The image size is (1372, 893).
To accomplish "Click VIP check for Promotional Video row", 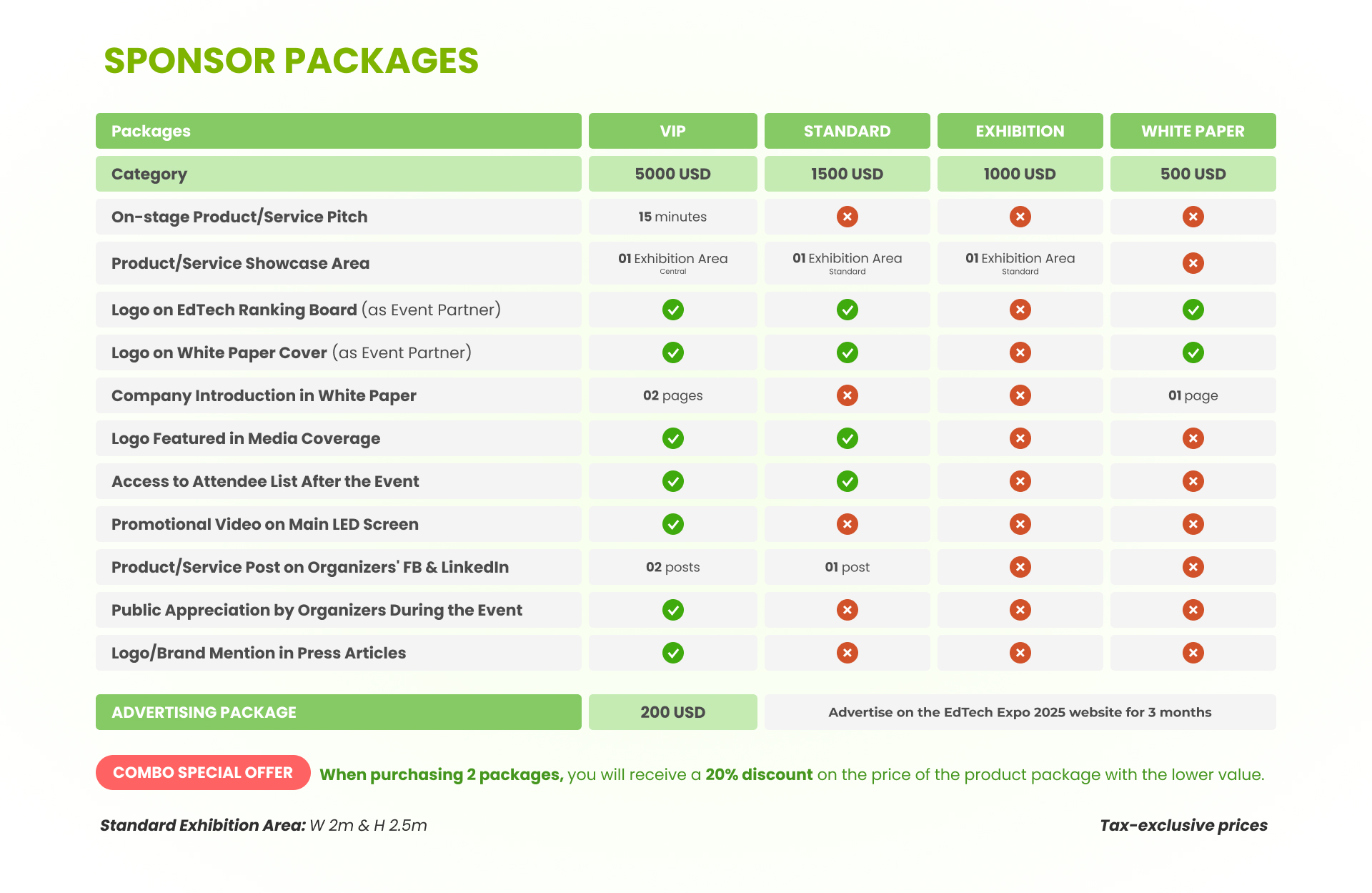I will click(x=672, y=524).
